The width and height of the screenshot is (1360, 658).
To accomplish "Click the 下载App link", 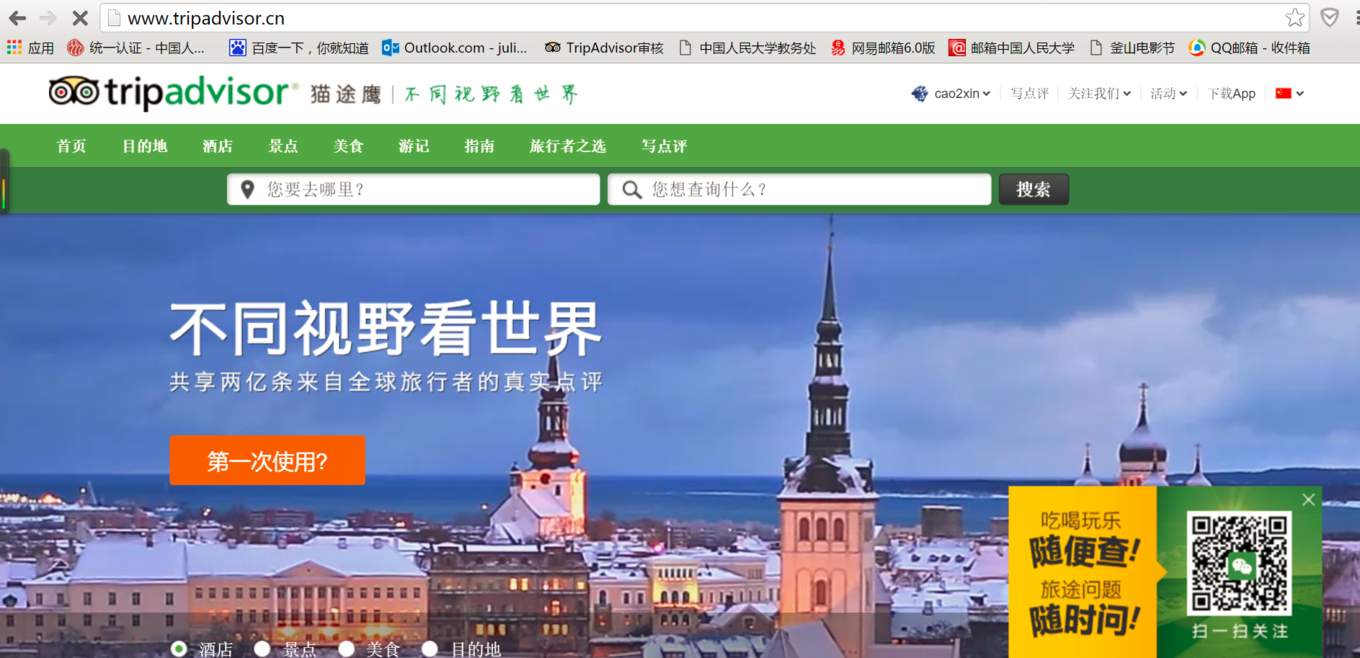I will click(1231, 93).
